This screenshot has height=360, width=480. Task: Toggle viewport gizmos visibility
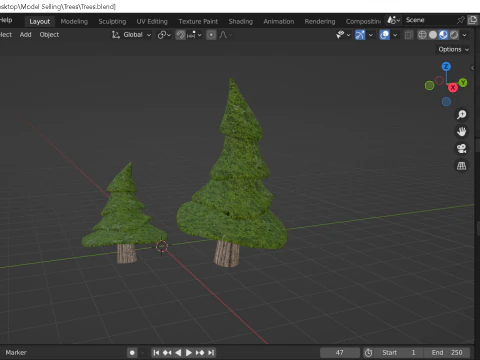click(x=360, y=35)
